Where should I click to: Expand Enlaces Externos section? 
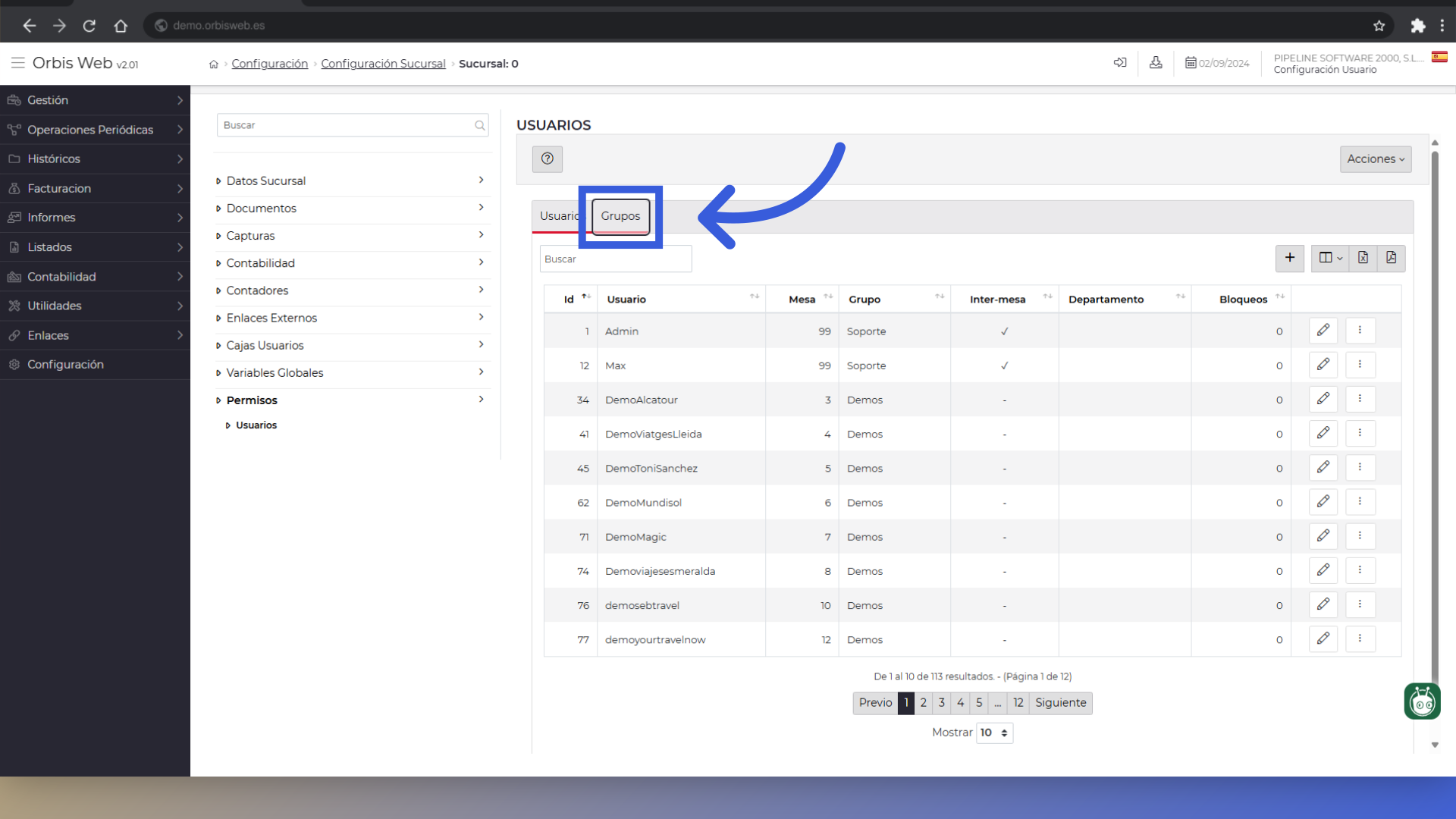point(351,318)
